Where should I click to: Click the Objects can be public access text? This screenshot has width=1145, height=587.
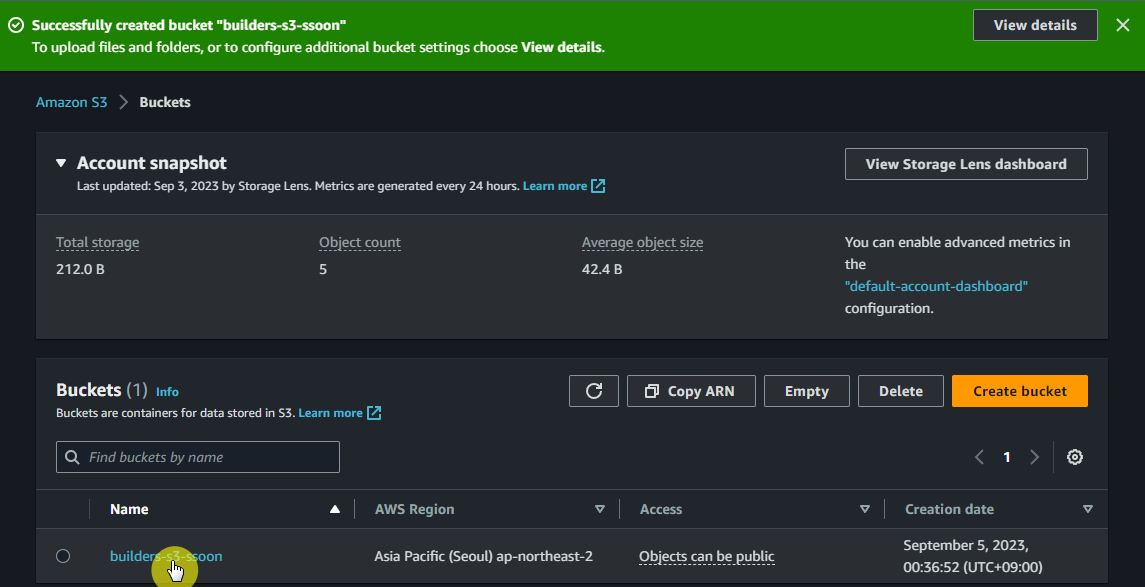pyautogui.click(x=707, y=557)
